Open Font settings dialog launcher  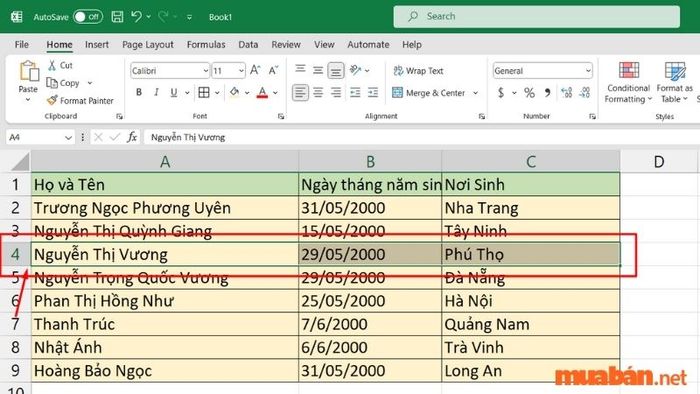(x=281, y=116)
